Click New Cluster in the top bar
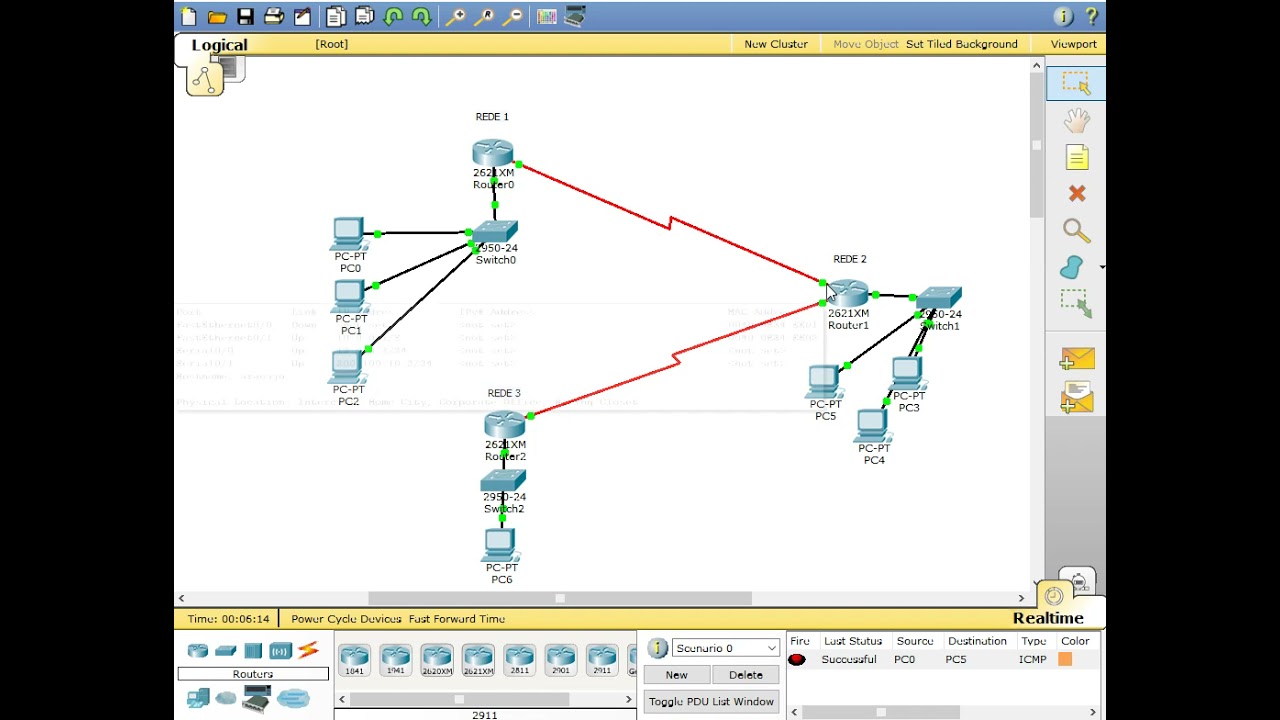 [775, 44]
